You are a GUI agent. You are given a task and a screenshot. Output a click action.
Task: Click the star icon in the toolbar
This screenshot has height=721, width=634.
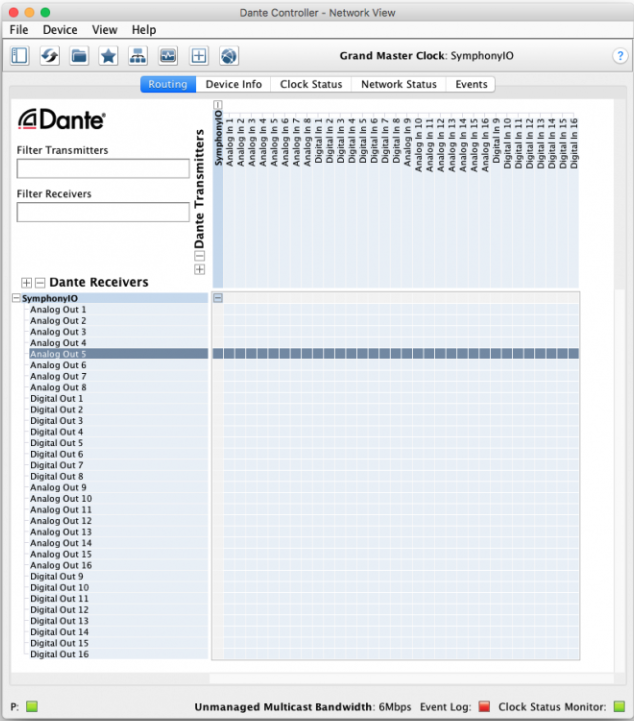click(108, 56)
